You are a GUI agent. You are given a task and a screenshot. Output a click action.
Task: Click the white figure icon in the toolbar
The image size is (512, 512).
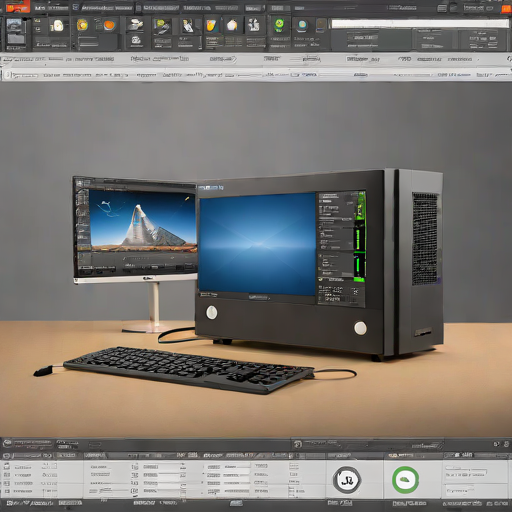pos(254,25)
